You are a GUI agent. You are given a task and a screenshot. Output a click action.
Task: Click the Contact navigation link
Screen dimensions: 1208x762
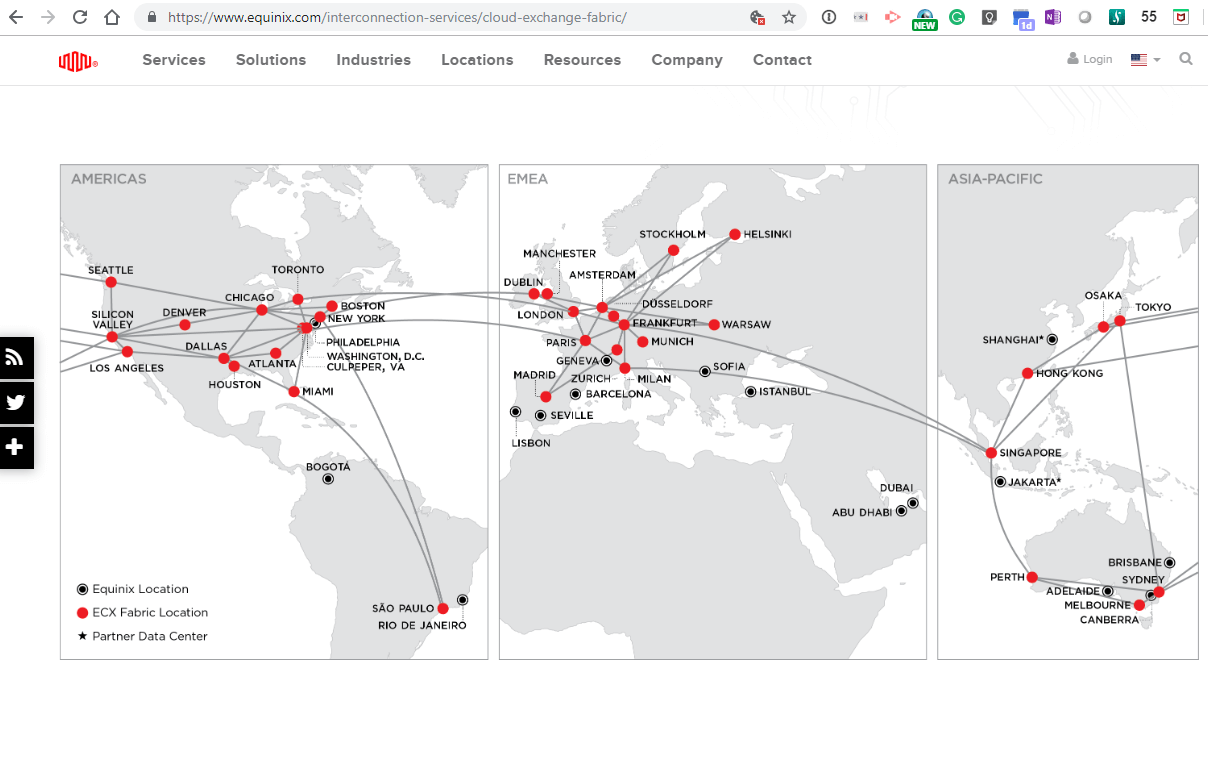(782, 60)
